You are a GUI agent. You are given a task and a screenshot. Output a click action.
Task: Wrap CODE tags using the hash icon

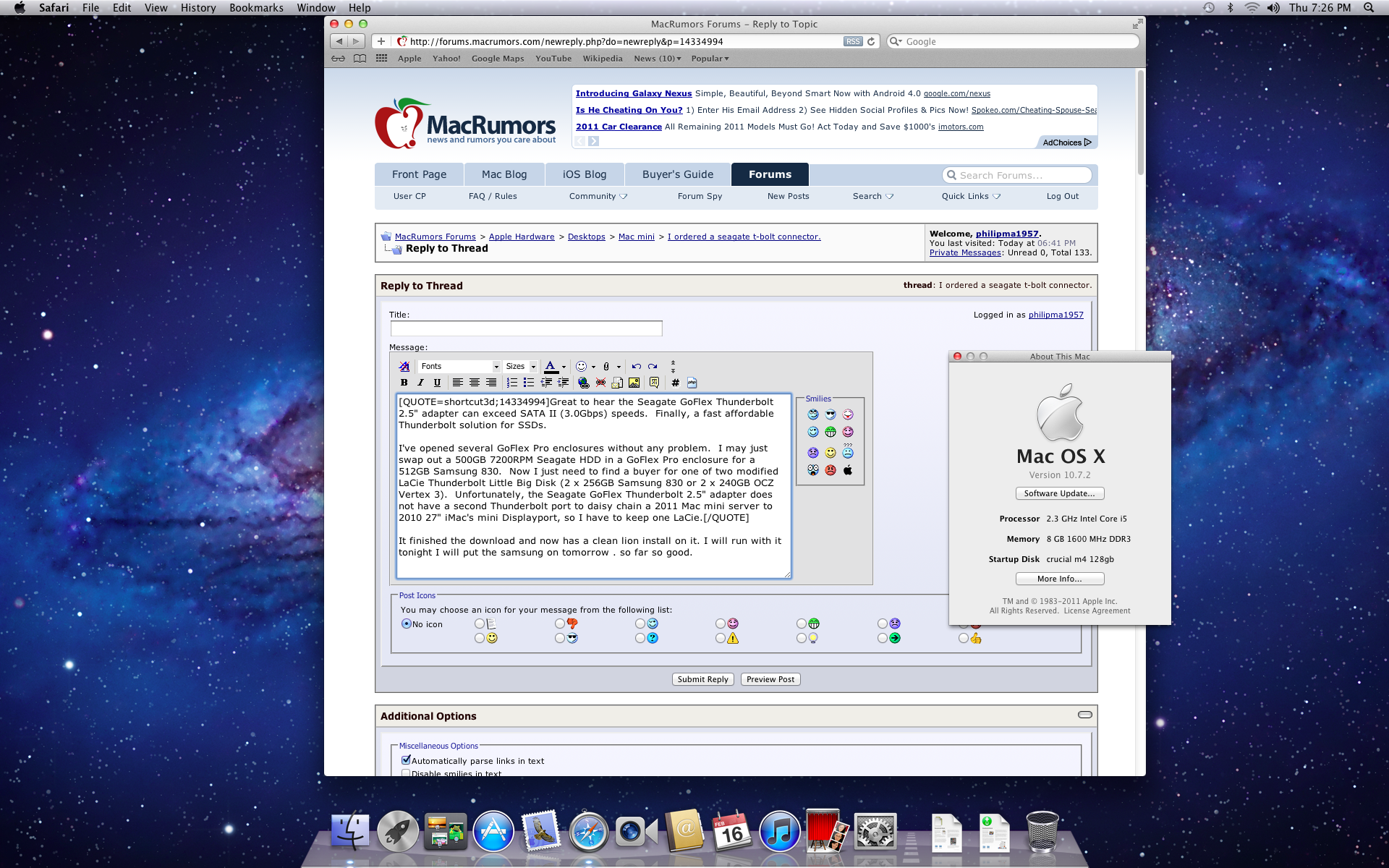coord(675,383)
